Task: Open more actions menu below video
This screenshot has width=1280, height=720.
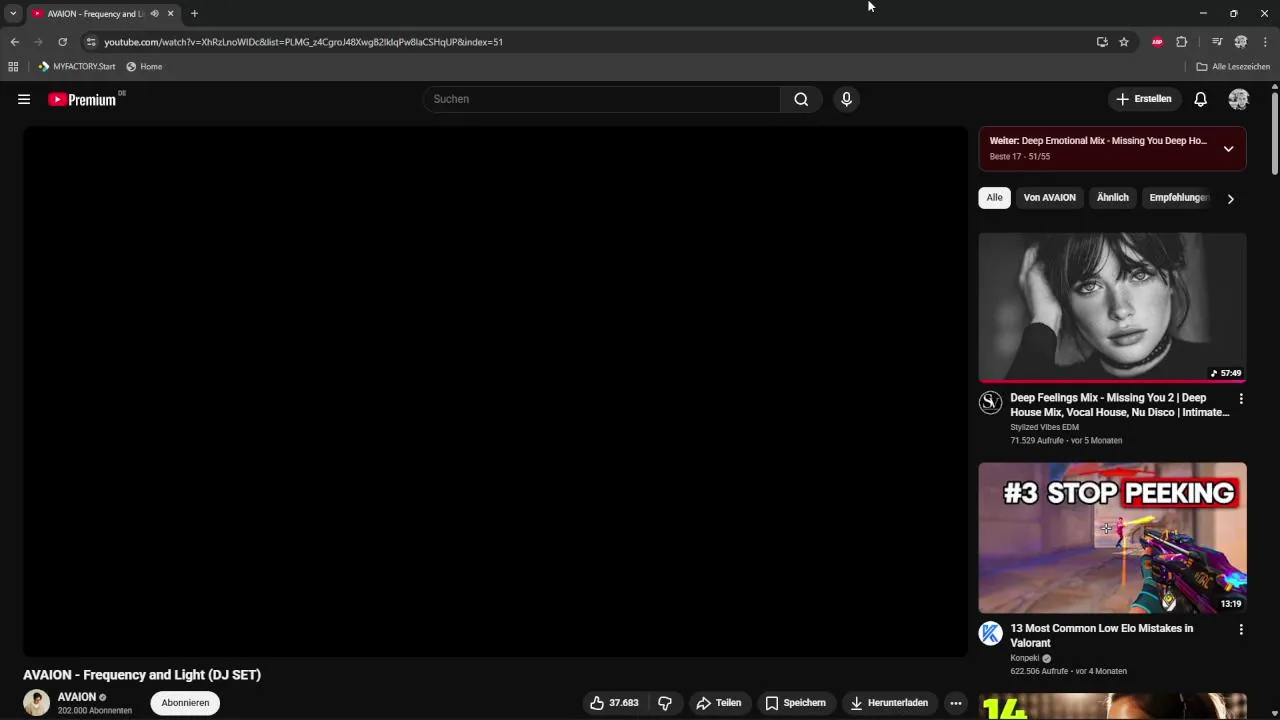Action: pyautogui.click(x=956, y=703)
